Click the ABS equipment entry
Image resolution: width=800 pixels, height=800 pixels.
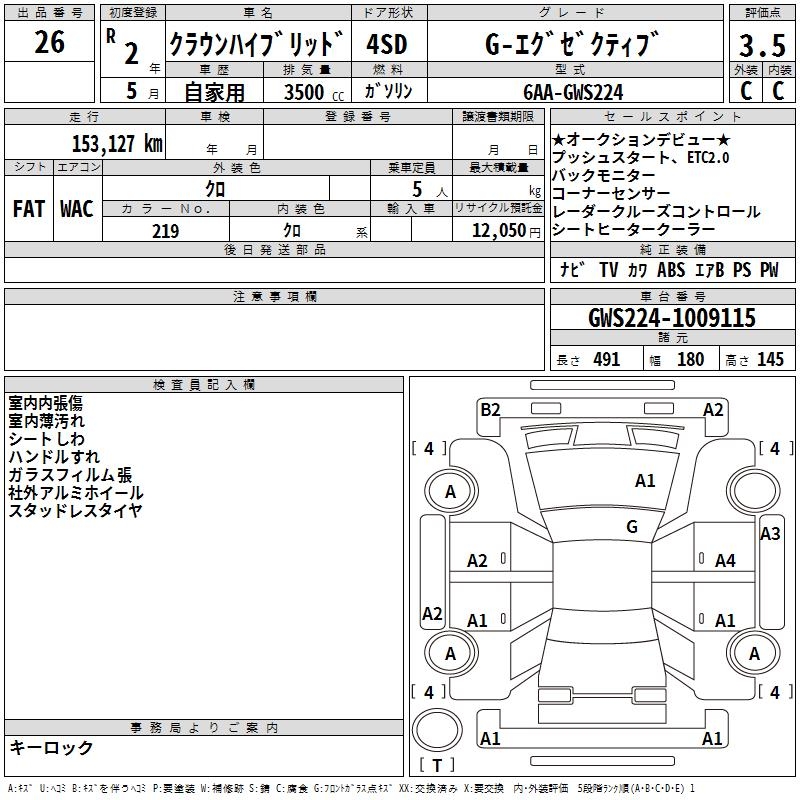point(670,270)
